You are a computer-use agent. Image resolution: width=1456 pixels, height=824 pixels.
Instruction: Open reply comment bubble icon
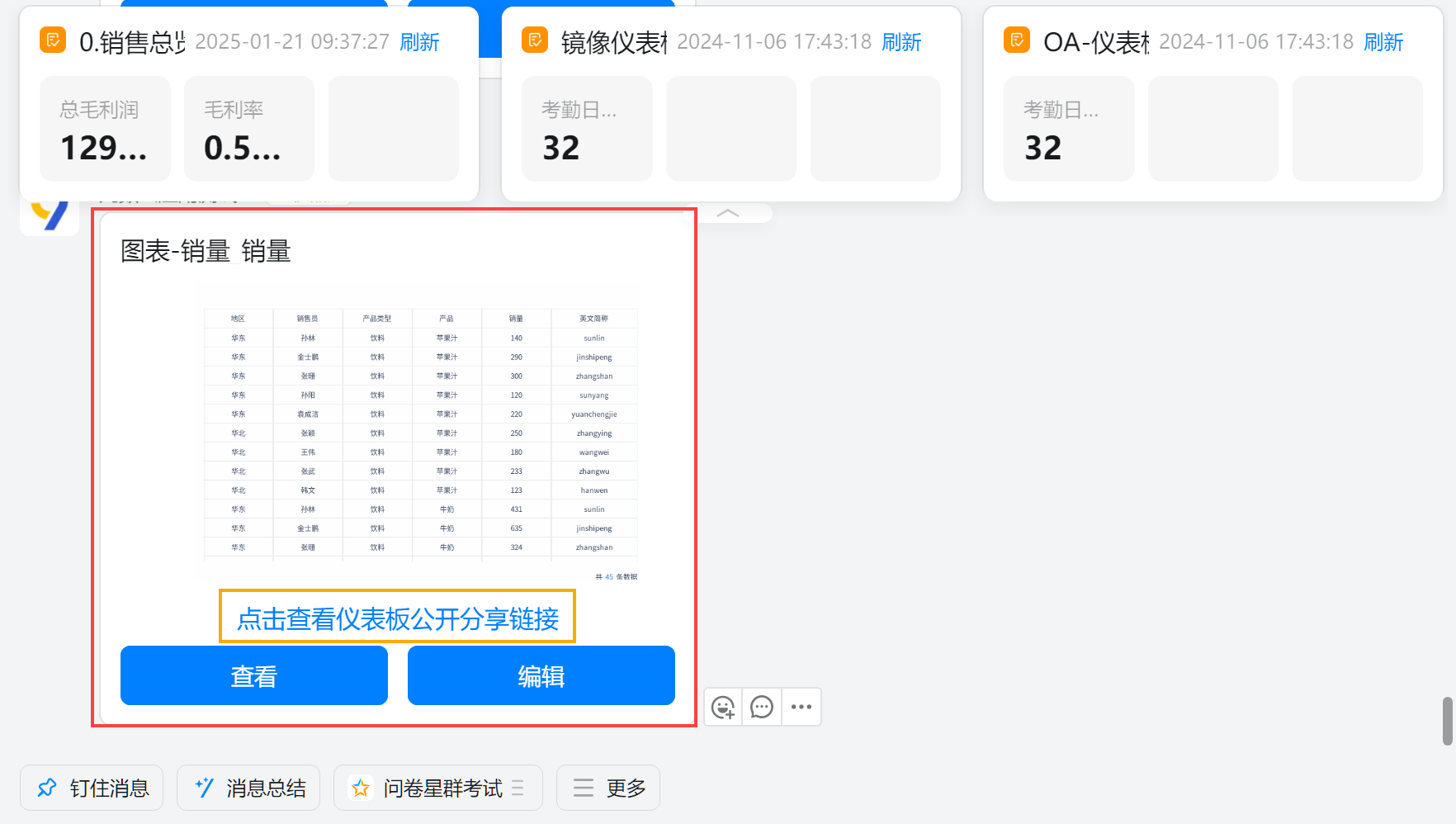[x=762, y=708]
